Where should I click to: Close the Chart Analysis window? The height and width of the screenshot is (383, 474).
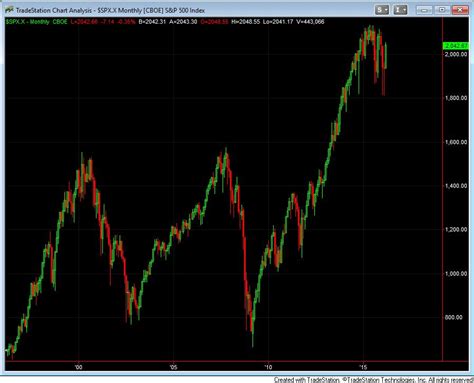pos(460,10)
